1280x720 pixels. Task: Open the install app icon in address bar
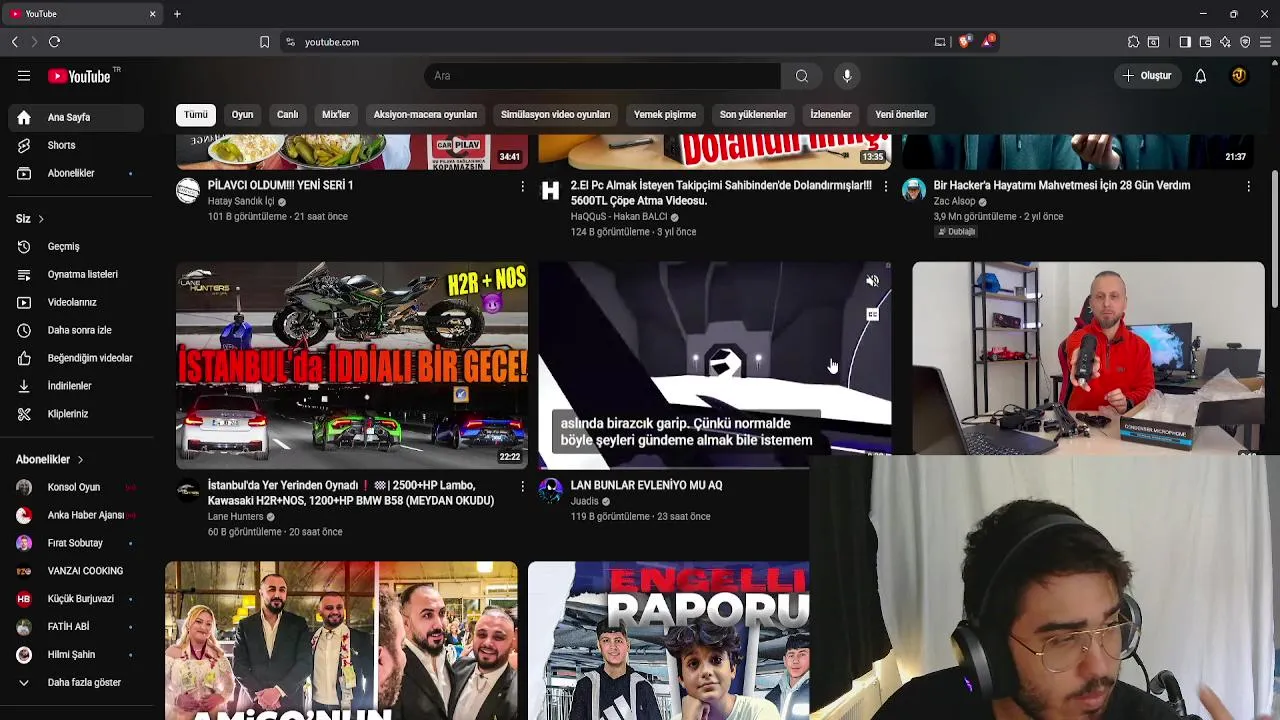click(x=940, y=42)
